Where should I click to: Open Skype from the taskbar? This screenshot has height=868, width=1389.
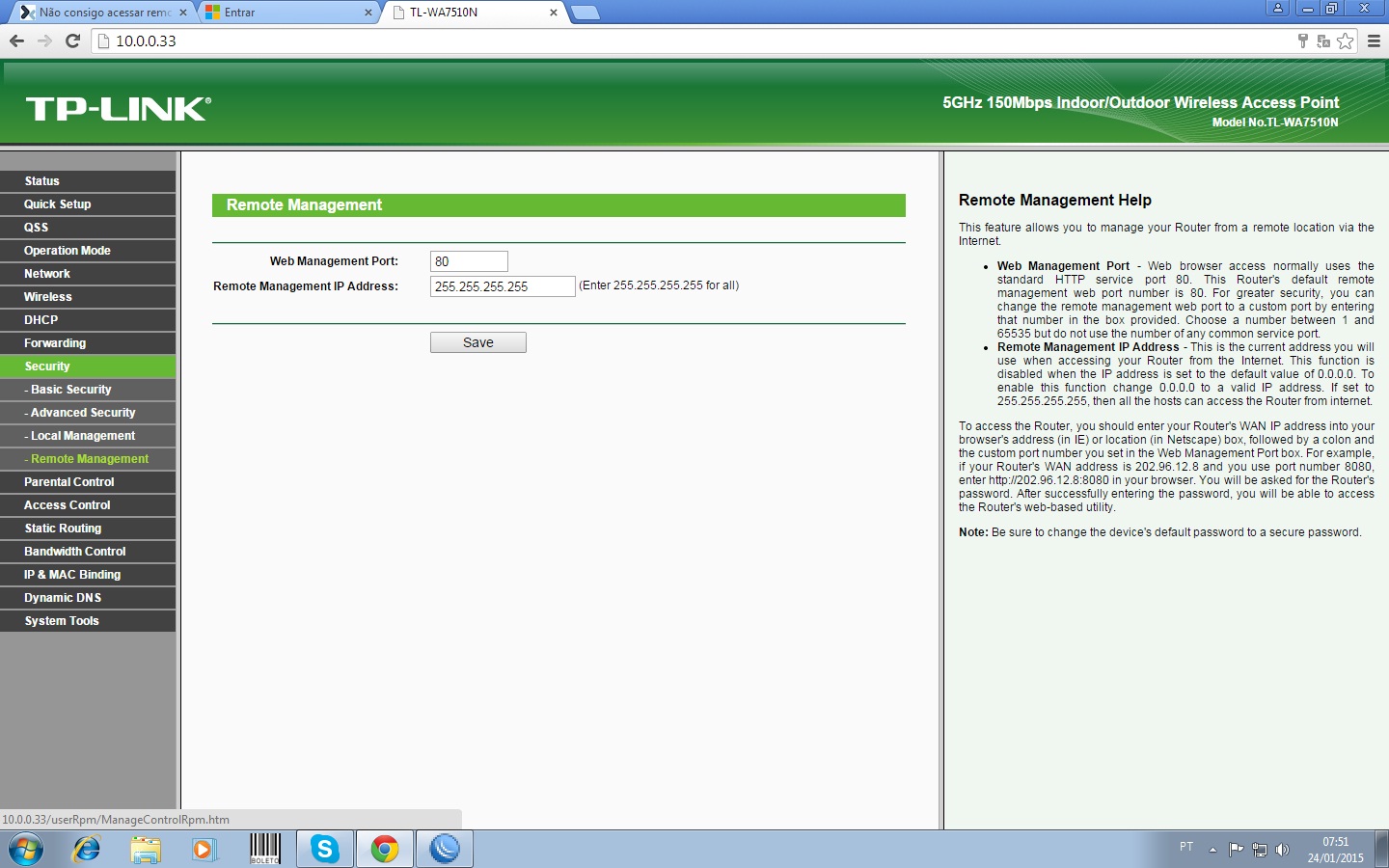point(325,849)
